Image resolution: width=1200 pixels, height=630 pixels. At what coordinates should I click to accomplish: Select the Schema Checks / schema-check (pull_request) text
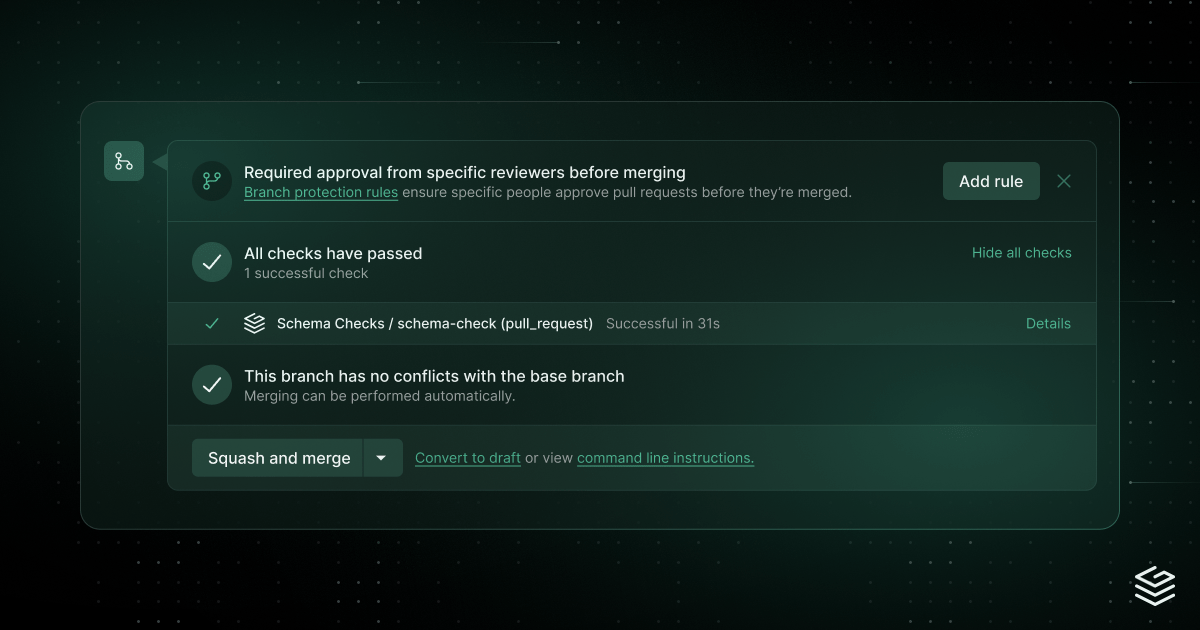coord(435,324)
